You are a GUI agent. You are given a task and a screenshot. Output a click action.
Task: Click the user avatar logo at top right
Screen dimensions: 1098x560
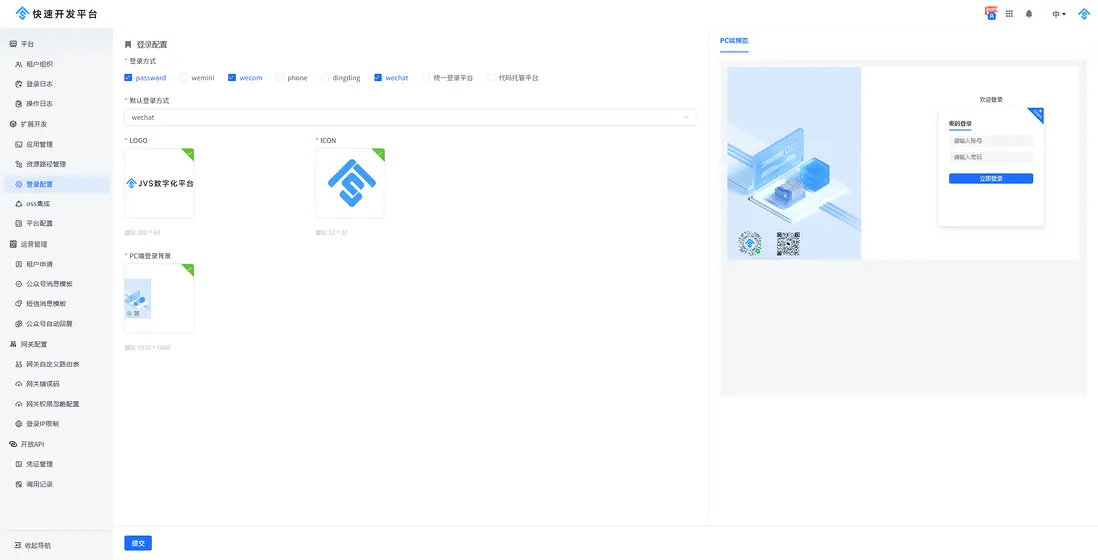tap(1083, 13)
